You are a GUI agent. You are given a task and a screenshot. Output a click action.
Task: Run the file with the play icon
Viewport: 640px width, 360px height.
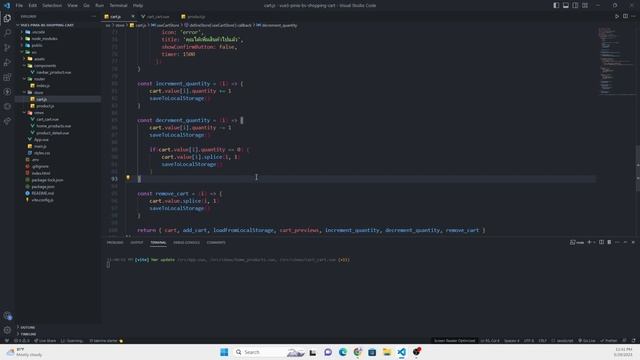click(x=617, y=16)
